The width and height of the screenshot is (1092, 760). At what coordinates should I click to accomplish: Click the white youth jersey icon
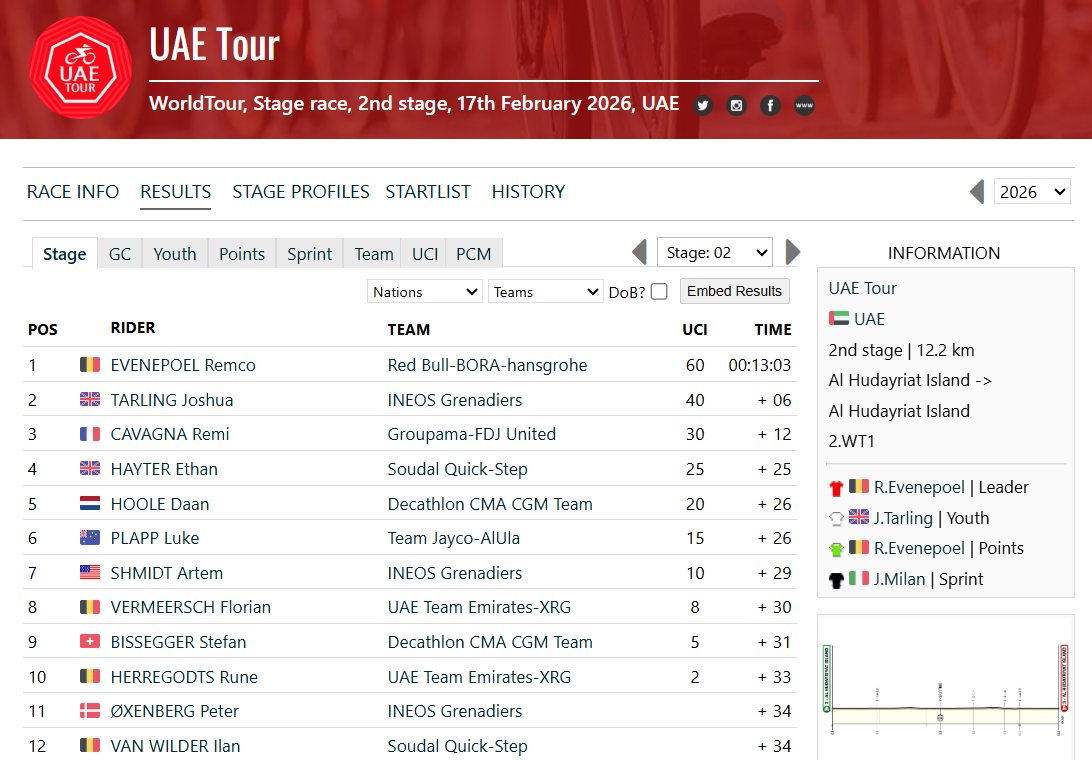tap(836, 518)
